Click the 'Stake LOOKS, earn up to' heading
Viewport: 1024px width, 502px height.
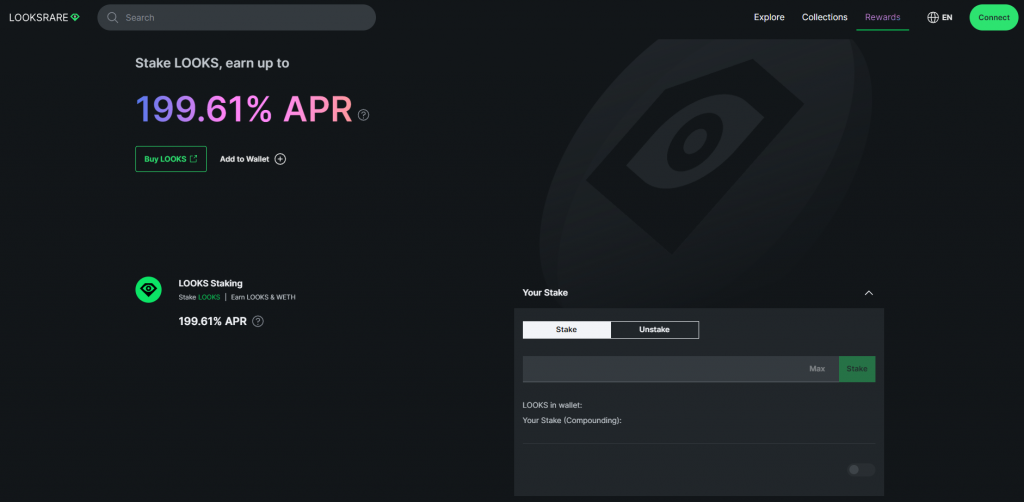(212, 63)
